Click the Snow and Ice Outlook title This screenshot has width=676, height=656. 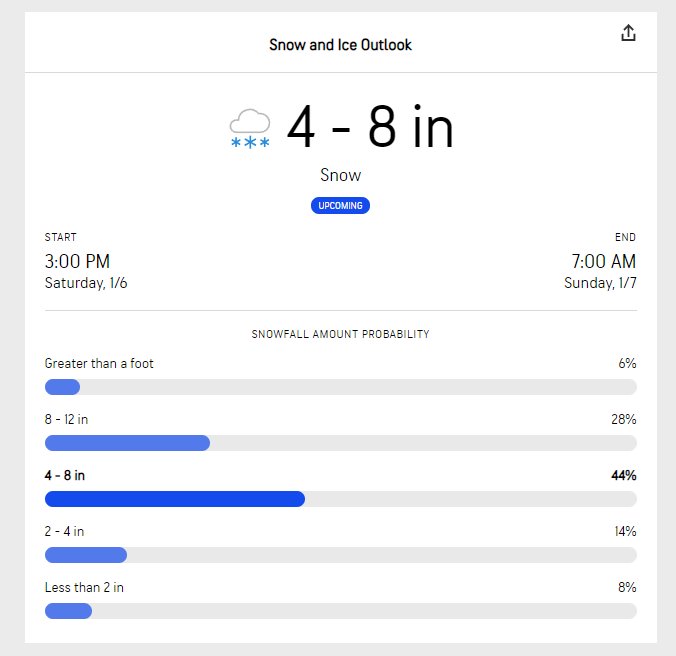[340, 44]
